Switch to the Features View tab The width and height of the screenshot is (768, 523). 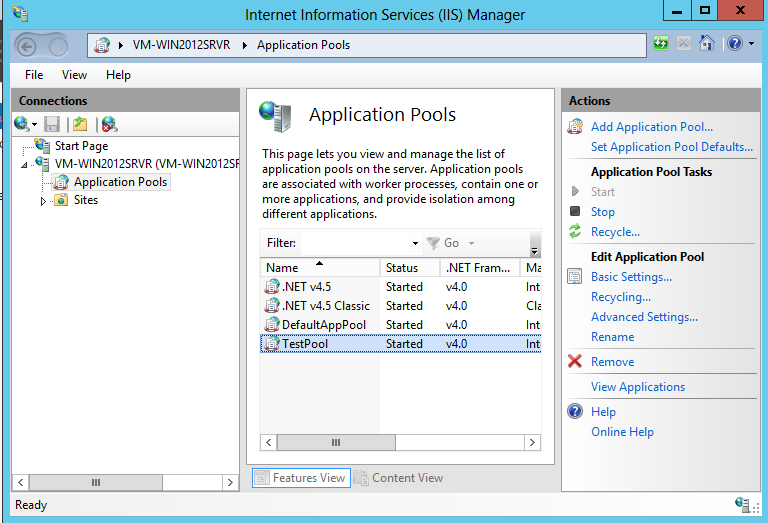coord(301,478)
